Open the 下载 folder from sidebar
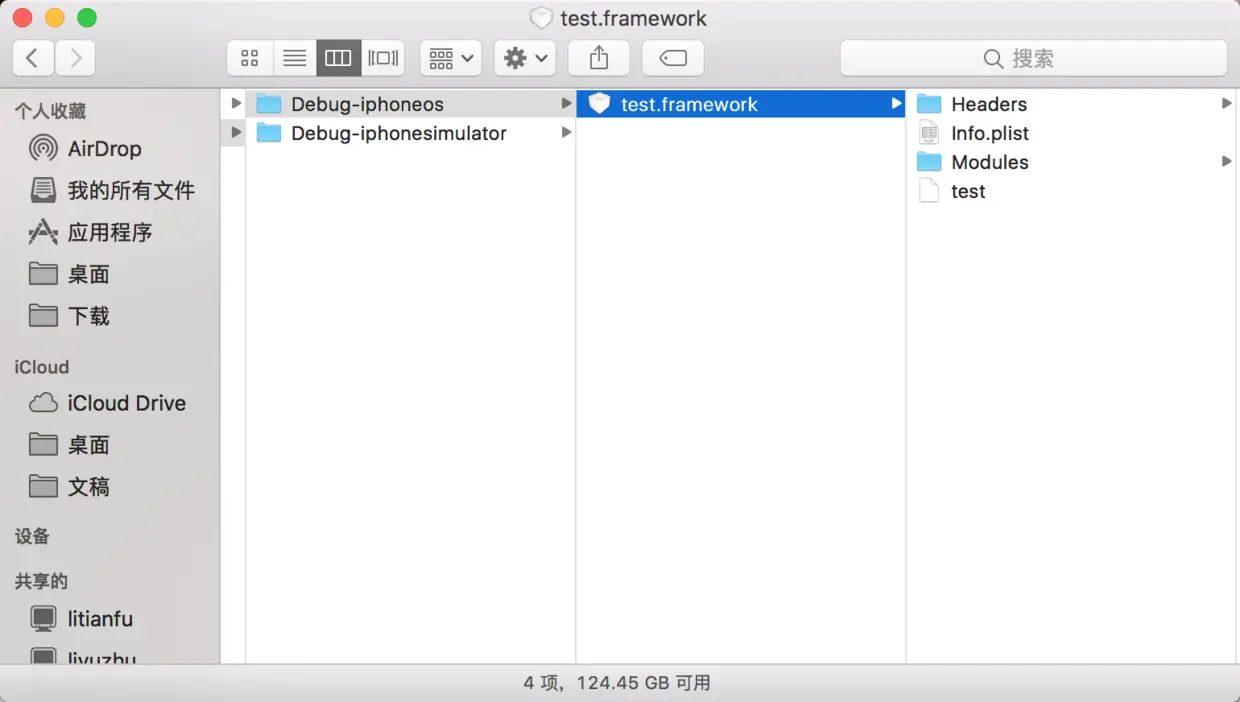Viewport: 1240px width, 702px height. pos(85,316)
